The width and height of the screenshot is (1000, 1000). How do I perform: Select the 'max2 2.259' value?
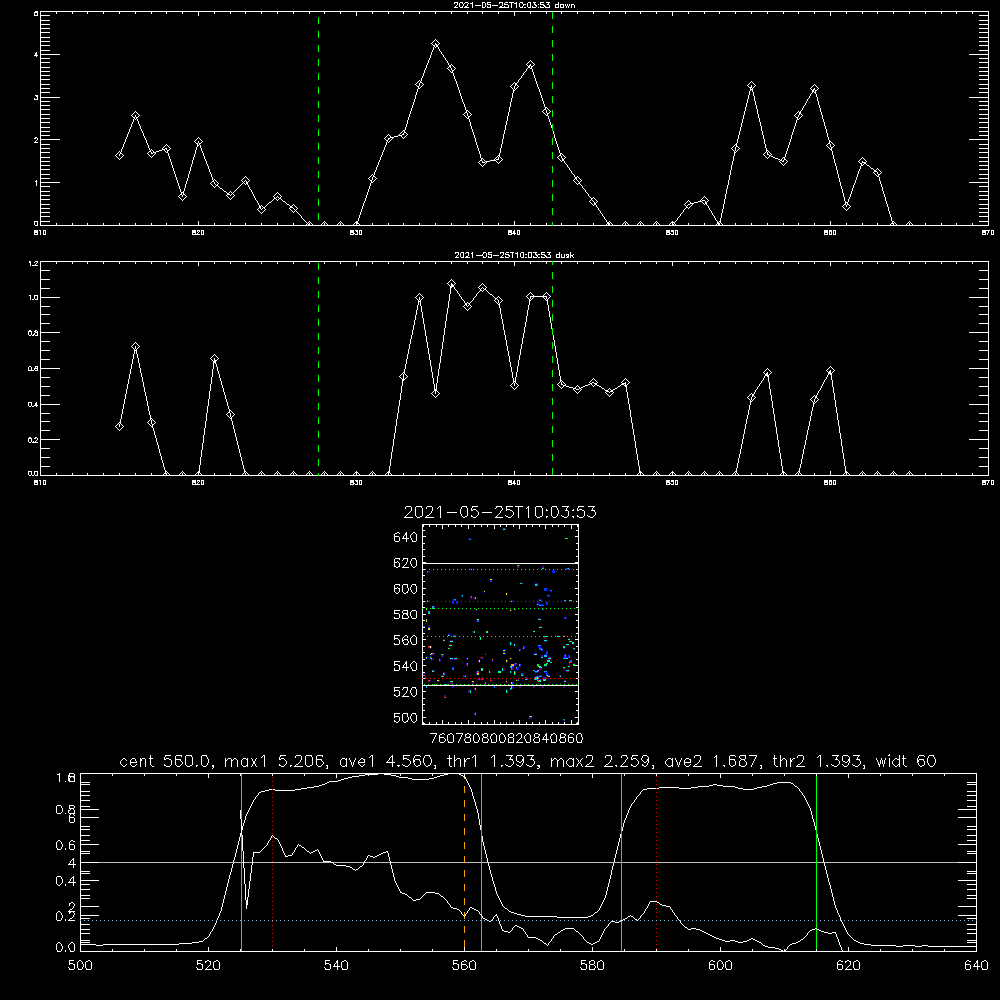(x=600, y=761)
